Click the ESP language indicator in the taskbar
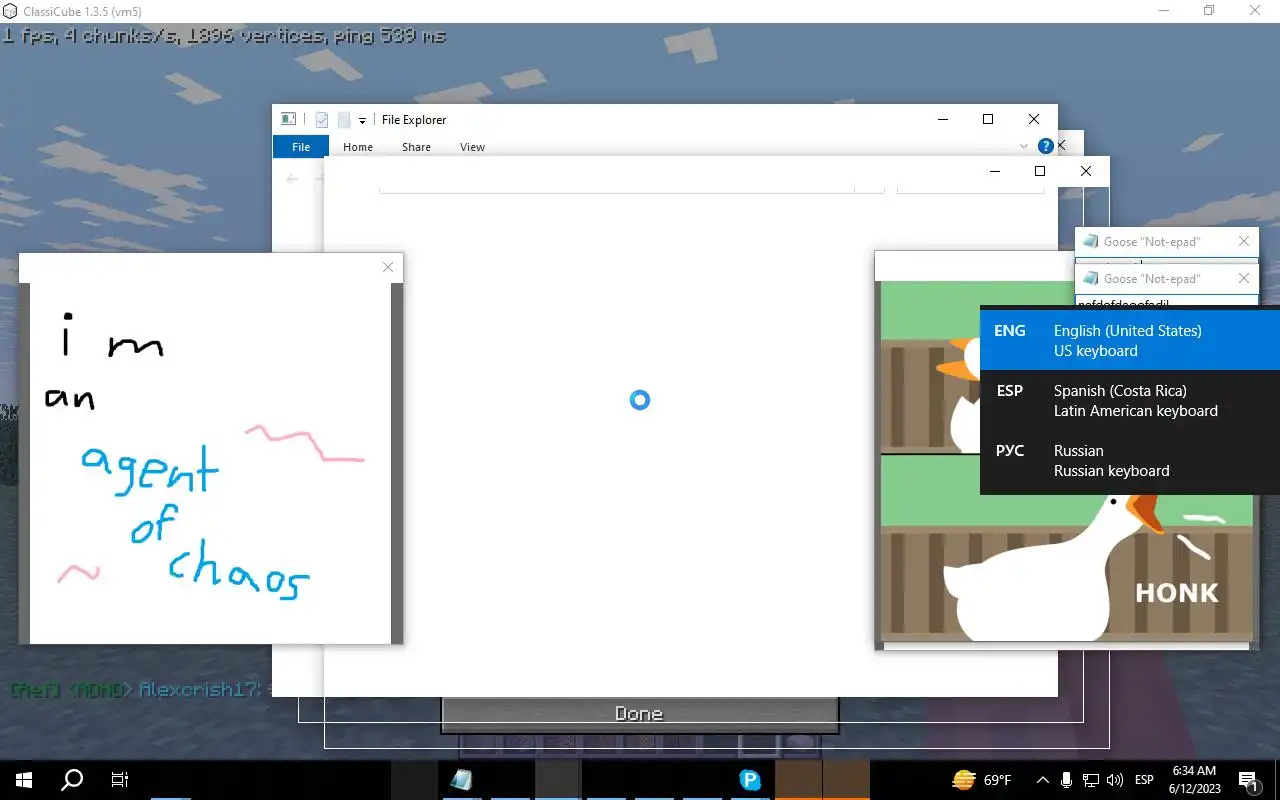The height and width of the screenshot is (800, 1280). tap(1145, 780)
